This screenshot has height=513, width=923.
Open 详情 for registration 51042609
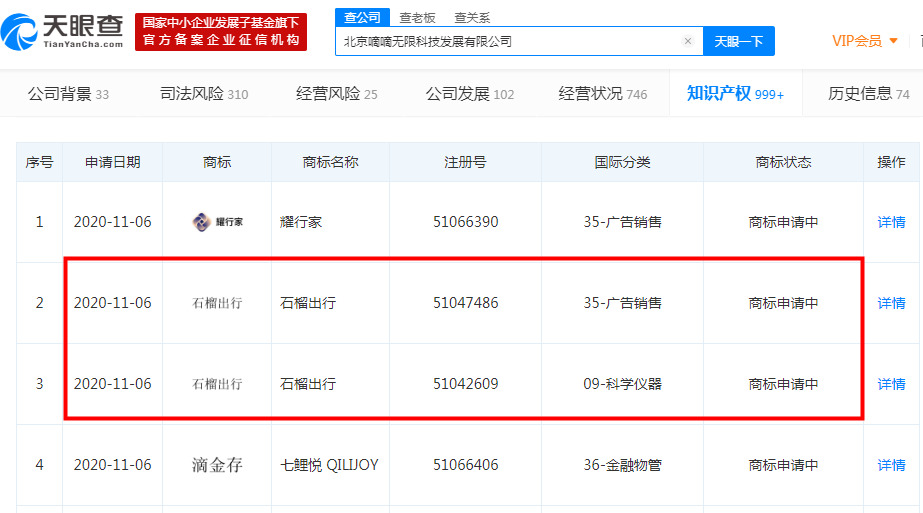click(891, 384)
